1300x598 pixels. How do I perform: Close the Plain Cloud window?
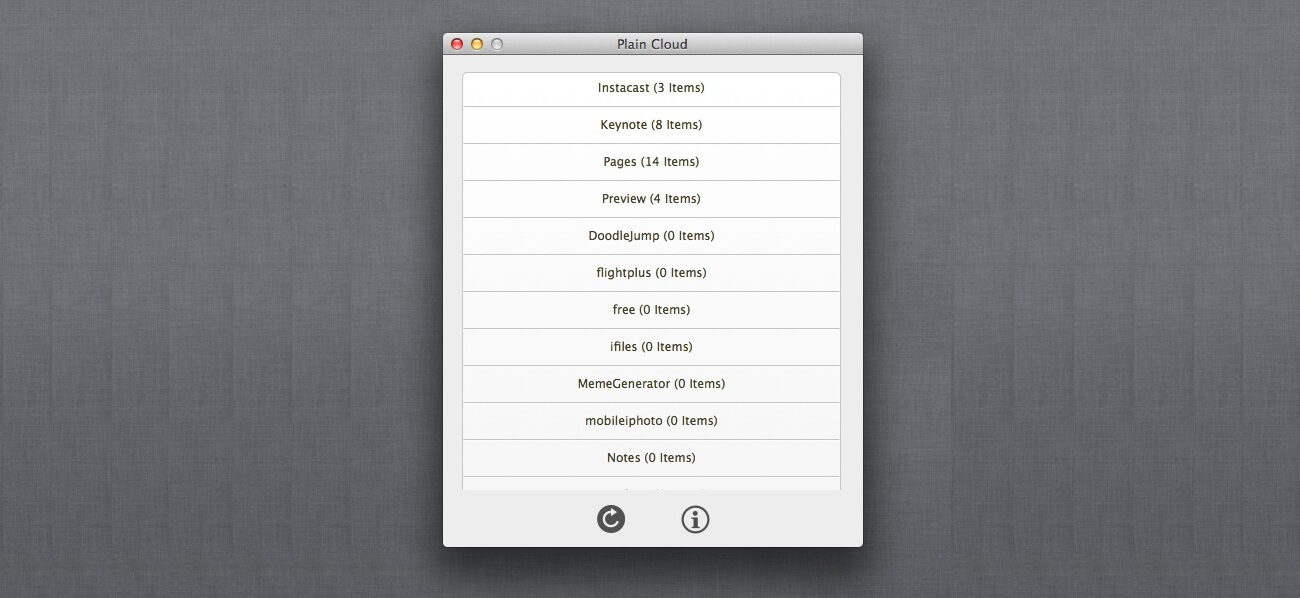click(457, 44)
